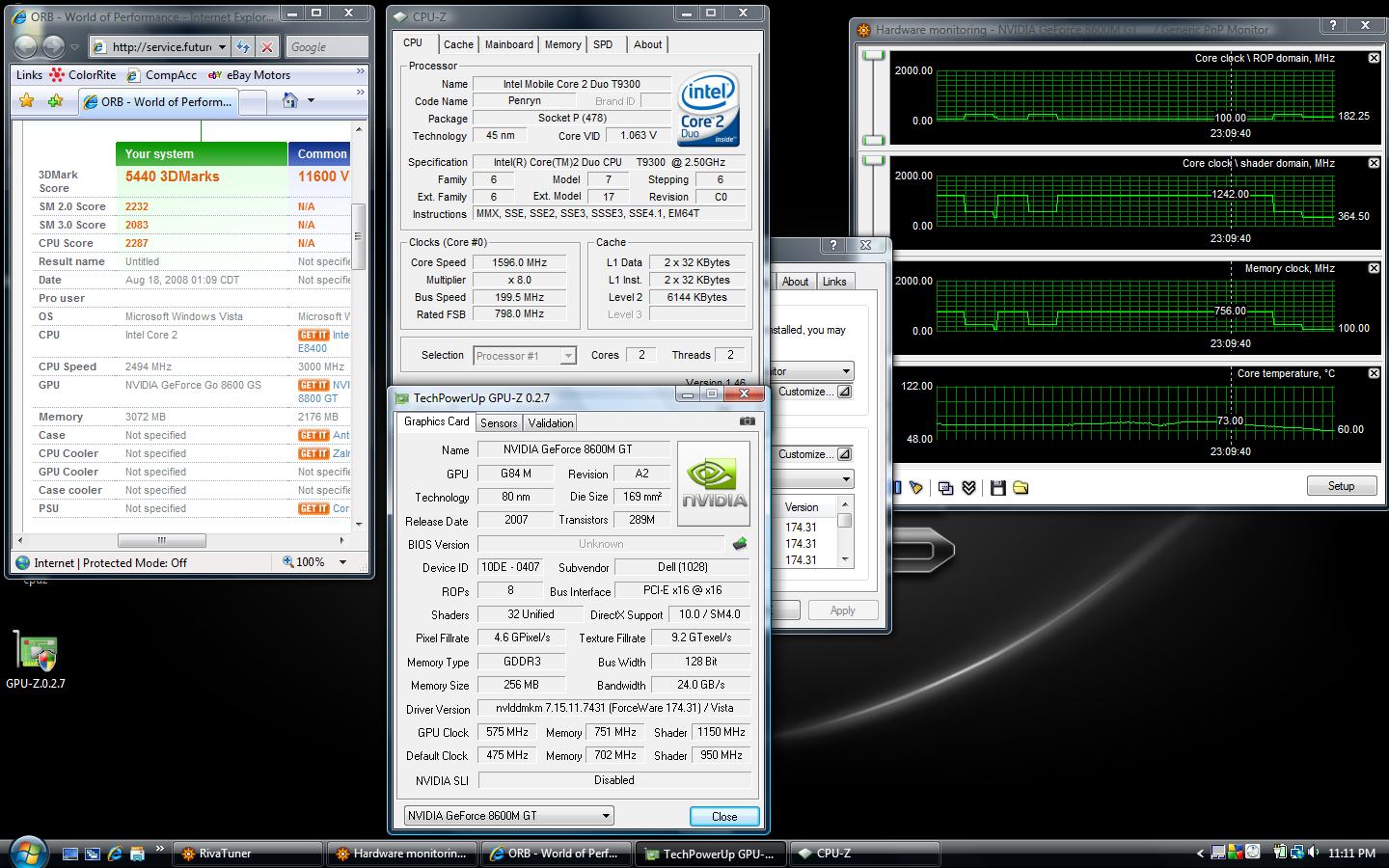
Task: Open the eBay Motors favorite link
Action: [249, 74]
